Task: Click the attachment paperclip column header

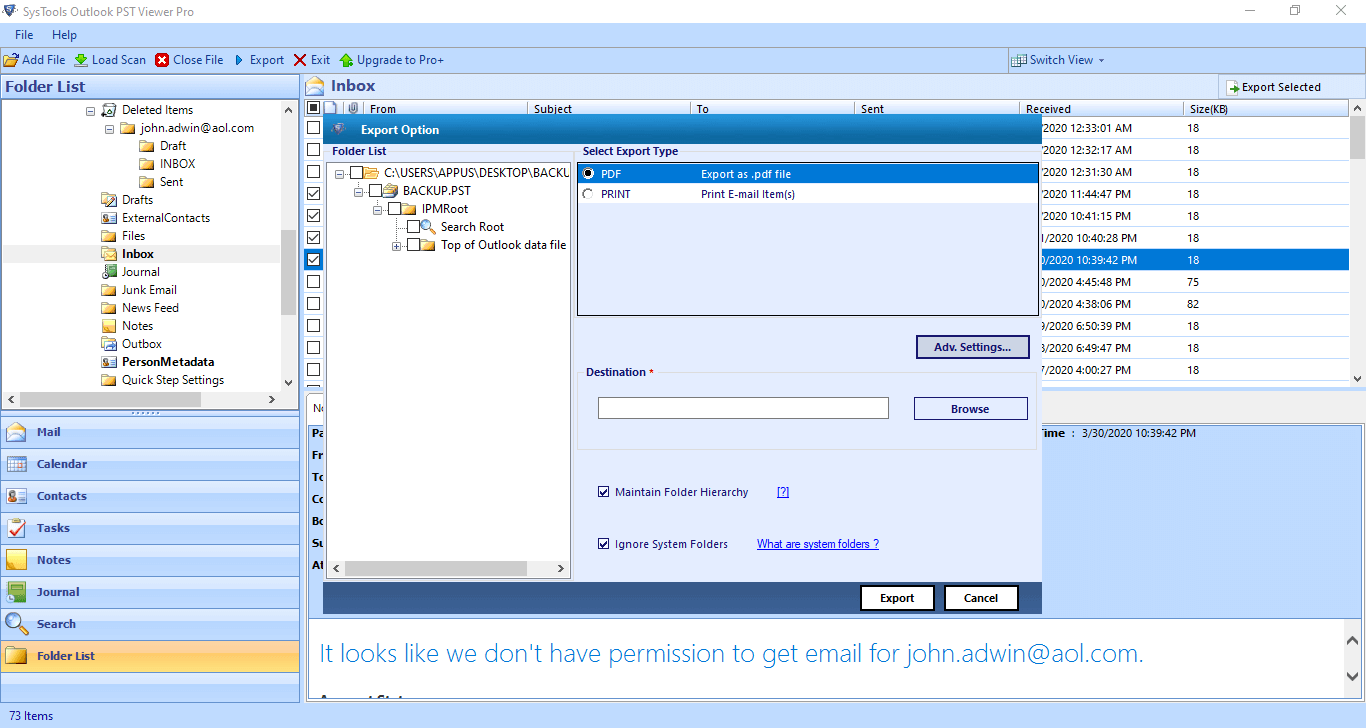Action: [352, 108]
